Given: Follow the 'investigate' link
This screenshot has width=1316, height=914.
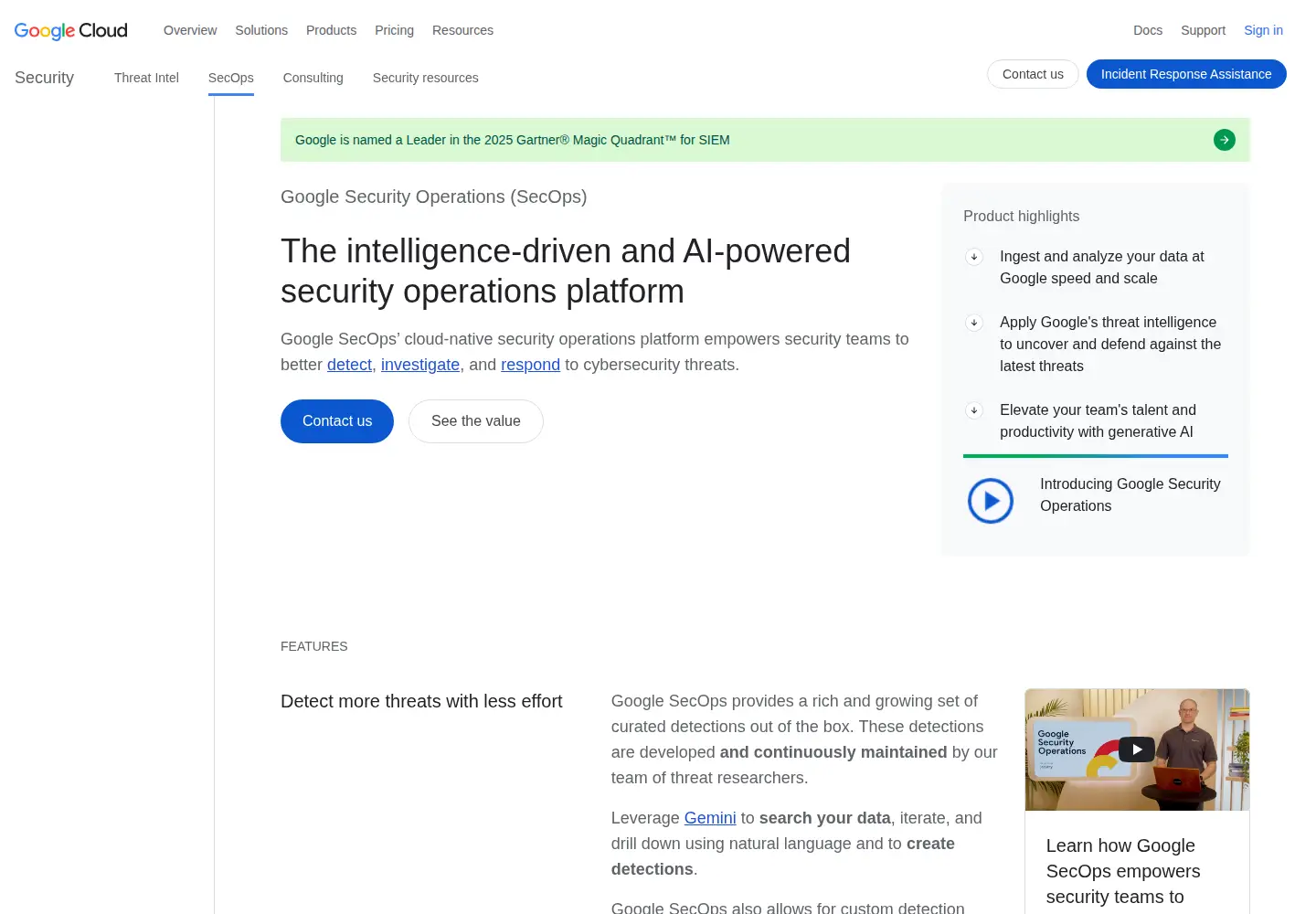Looking at the screenshot, I should 420,365.
